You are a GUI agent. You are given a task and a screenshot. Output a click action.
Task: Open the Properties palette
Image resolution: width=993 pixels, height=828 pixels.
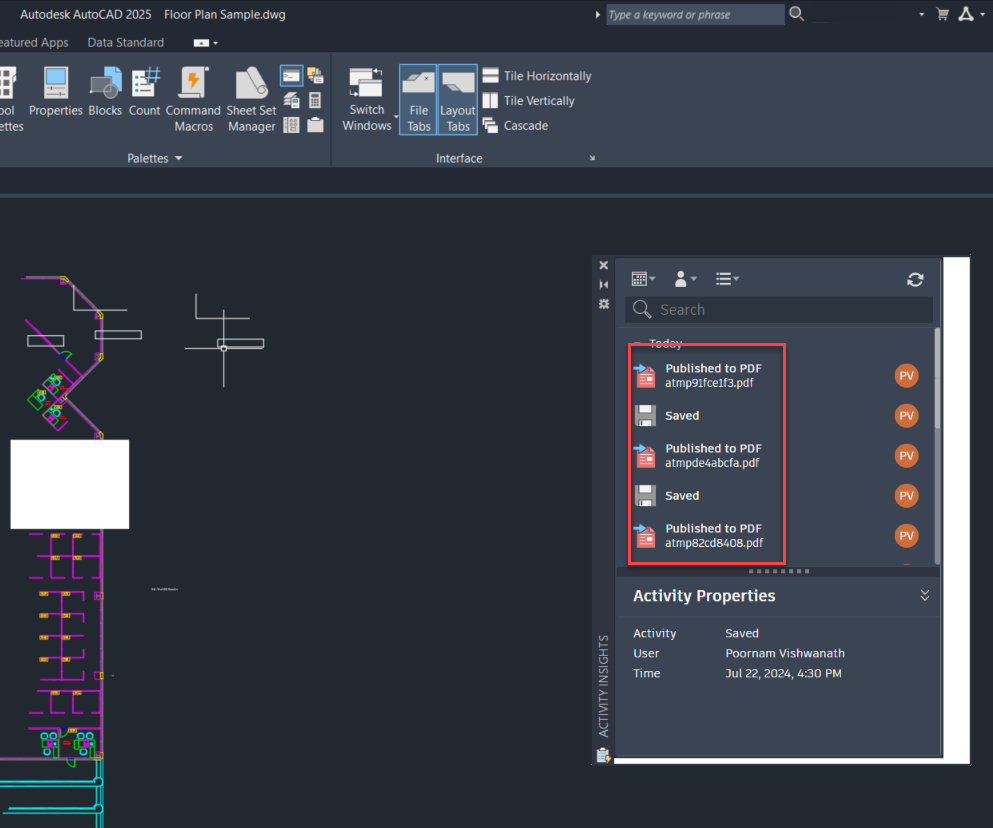coord(55,89)
